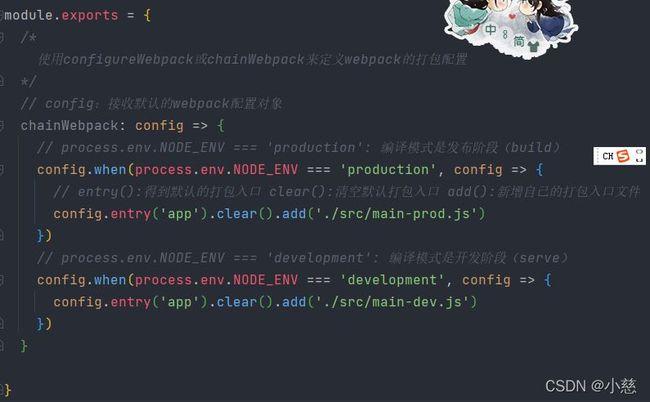Click upper small icon right of Sogou logo
Screen dimensions: 650x402
(x=639, y=152)
